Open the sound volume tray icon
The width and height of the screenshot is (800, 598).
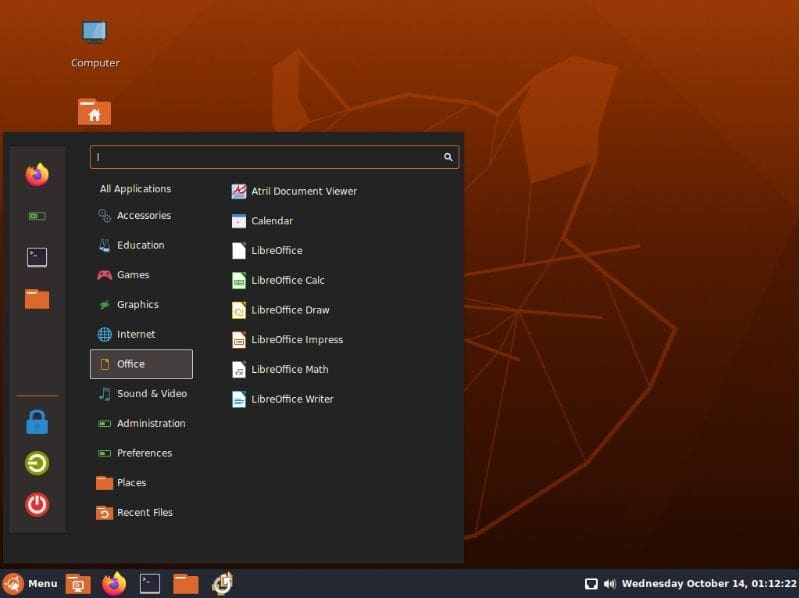click(610, 584)
